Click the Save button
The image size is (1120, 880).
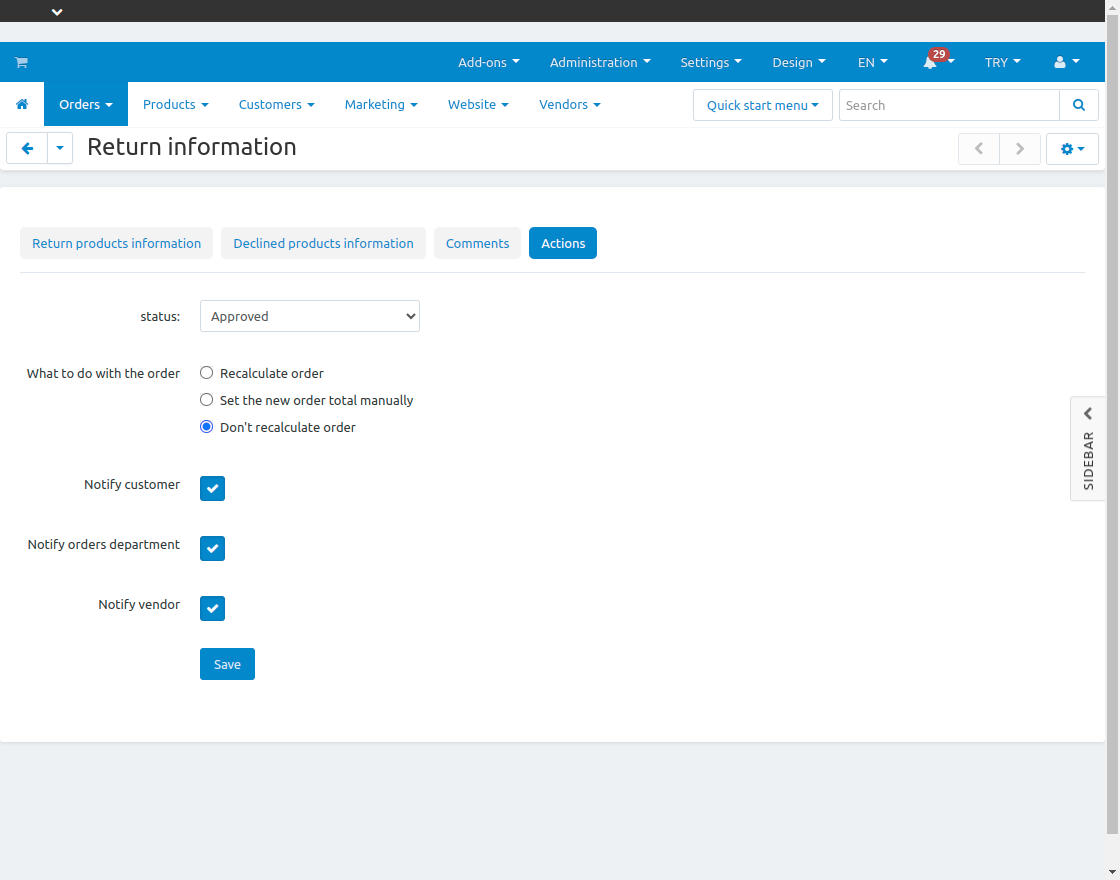[227, 663]
